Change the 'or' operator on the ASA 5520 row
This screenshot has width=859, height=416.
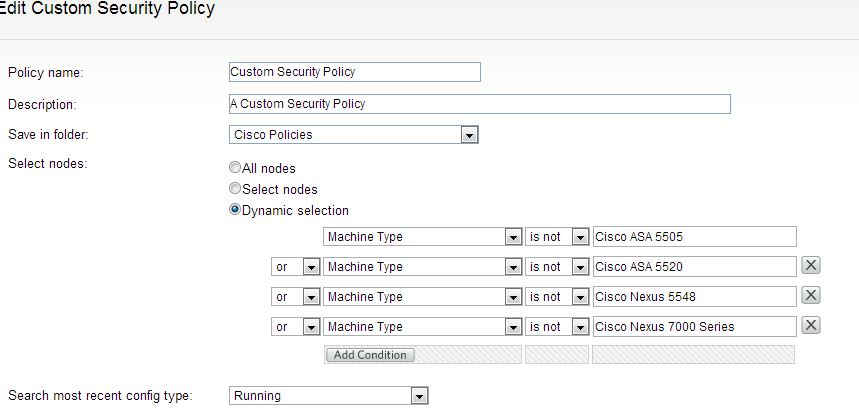pos(310,267)
